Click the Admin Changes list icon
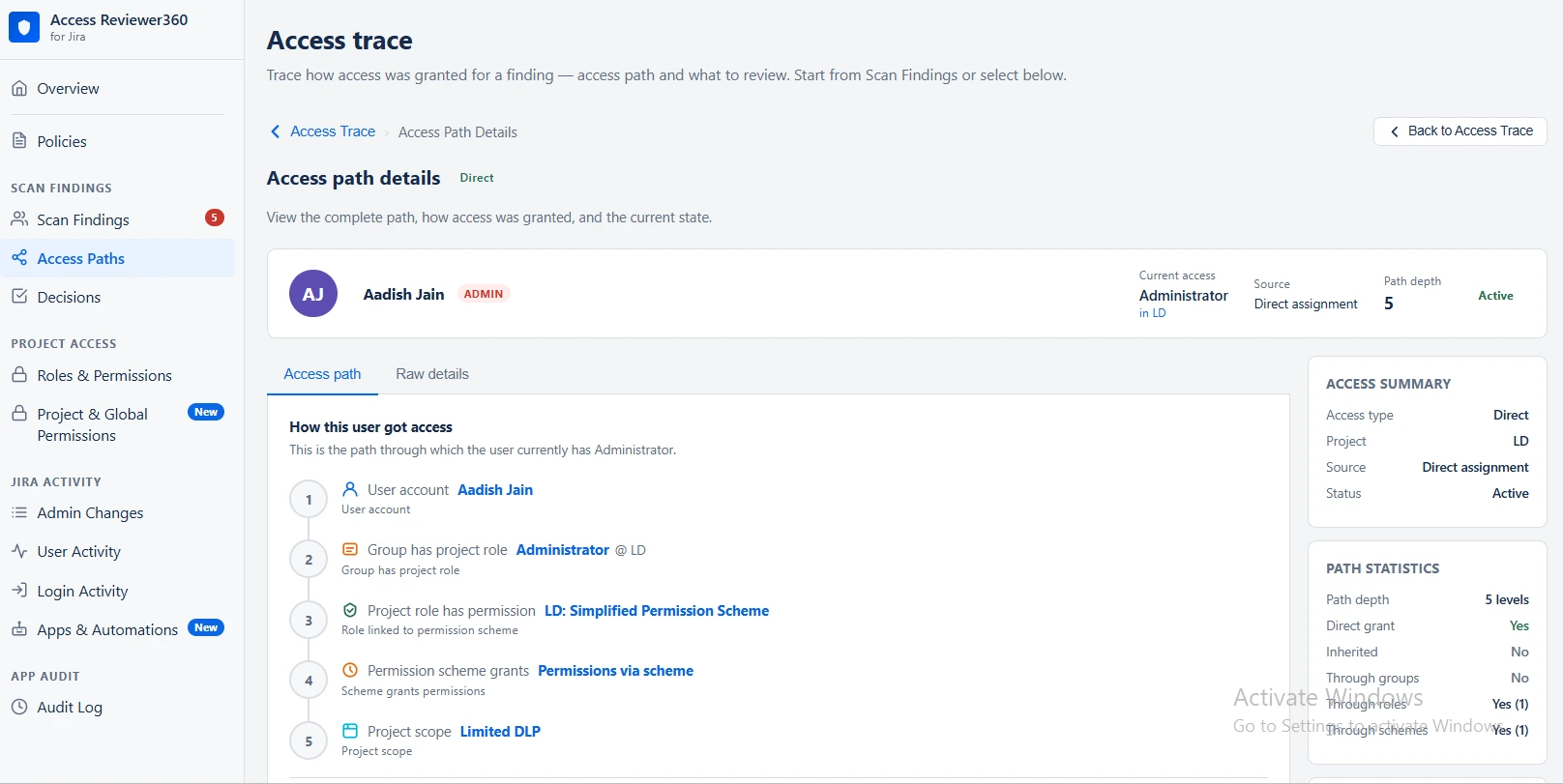This screenshot has height=784, width=1563. [x=19, y=512]
